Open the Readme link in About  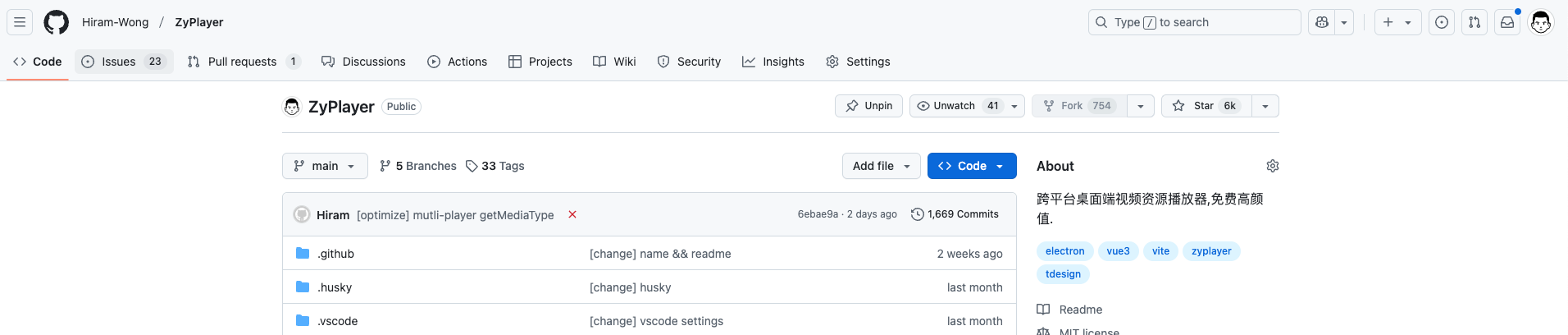coord(1070,310)
